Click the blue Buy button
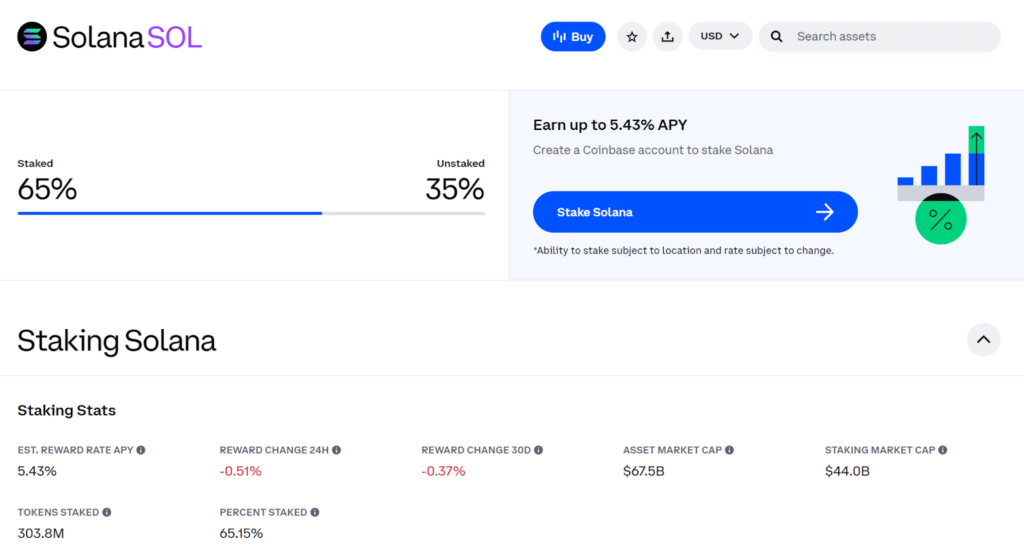The height and width of the screenshot is (552, 1024). pos(573,37)
